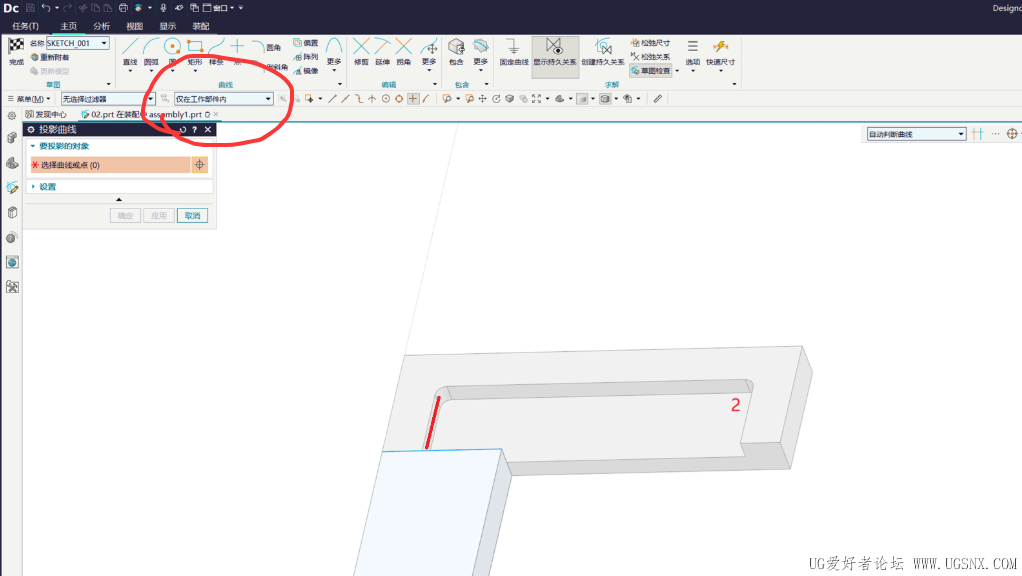Click the Fix Curve (固定曲线) tool
The image size is (1022, 576).
click(x=514, y=51)
